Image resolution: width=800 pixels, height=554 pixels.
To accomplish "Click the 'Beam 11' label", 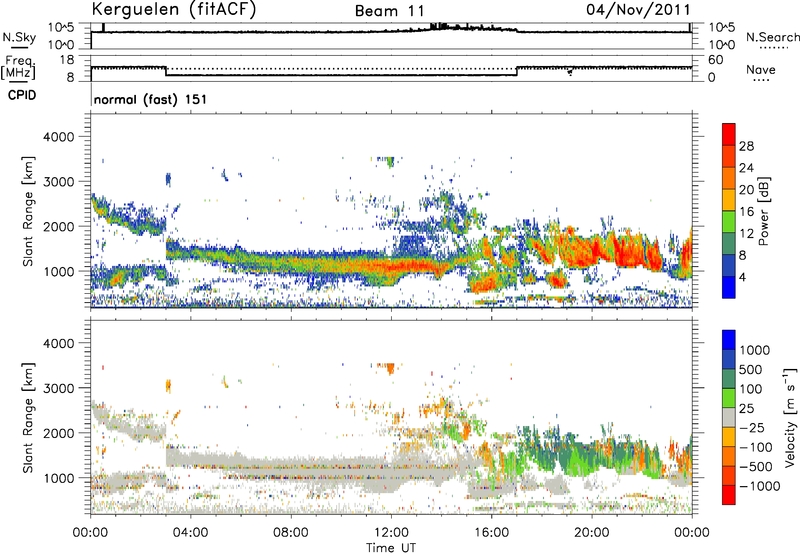I will click(389, 11).
